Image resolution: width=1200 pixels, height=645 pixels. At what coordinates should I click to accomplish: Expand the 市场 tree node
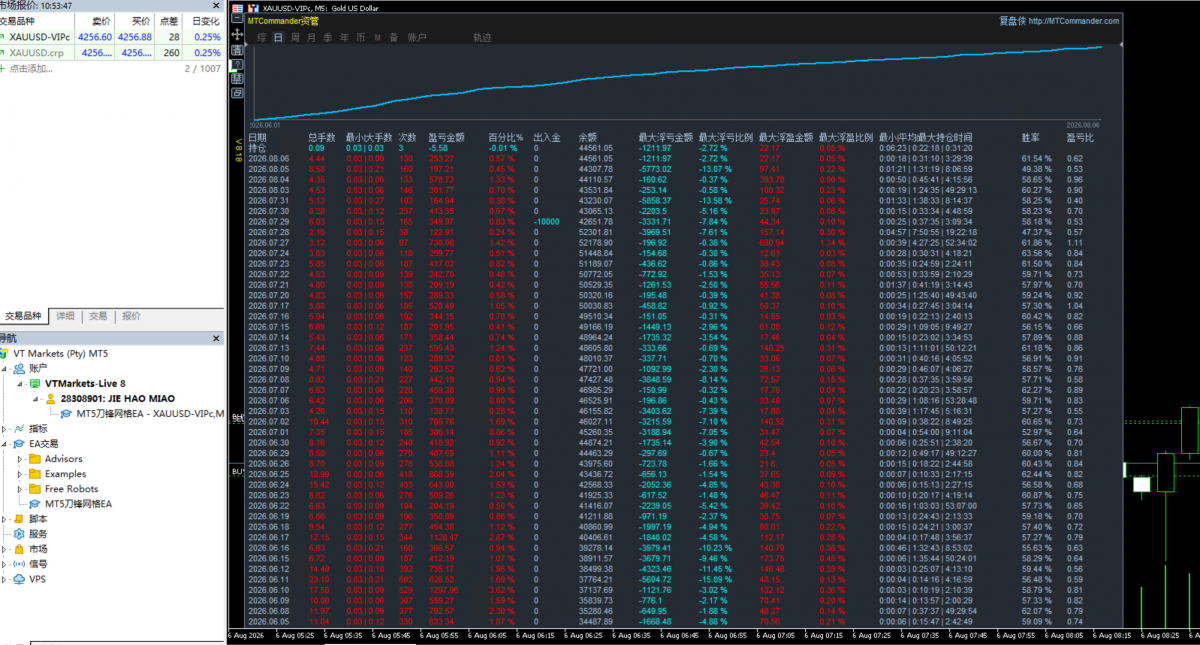[x=4, y=549]
